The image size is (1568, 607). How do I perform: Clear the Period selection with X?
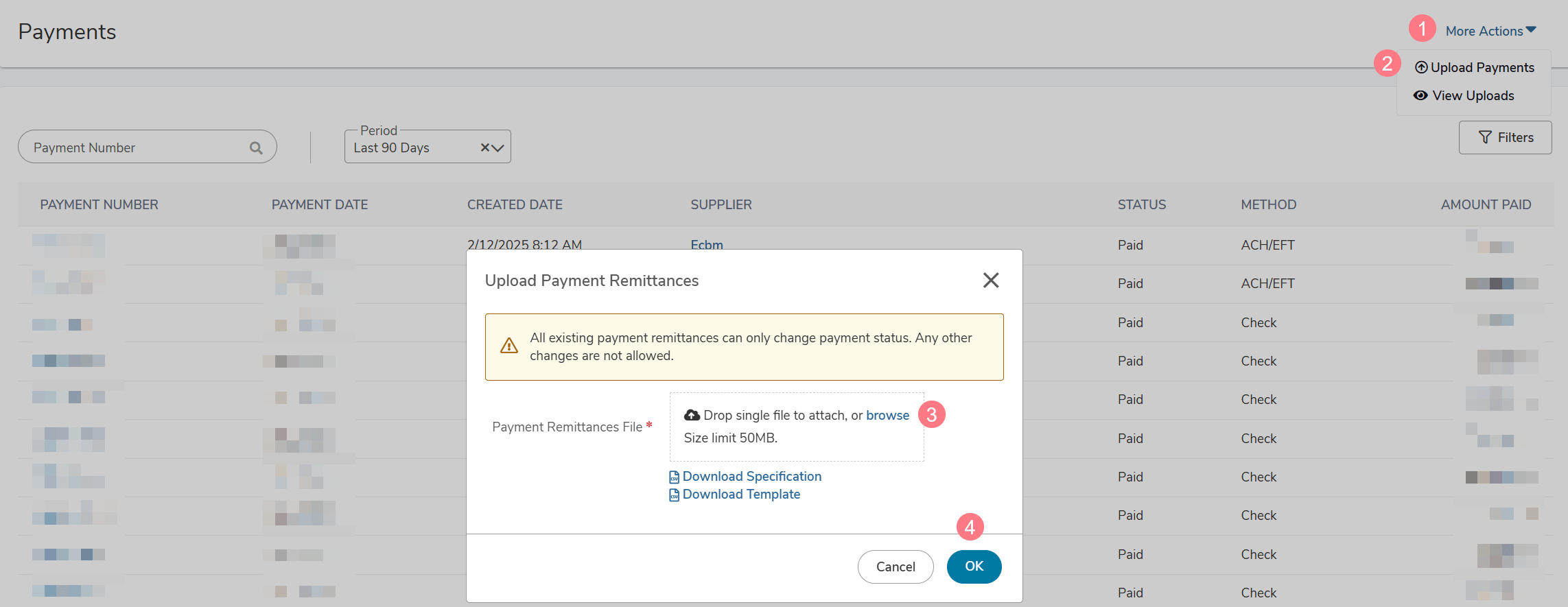(x=484, y=147)
